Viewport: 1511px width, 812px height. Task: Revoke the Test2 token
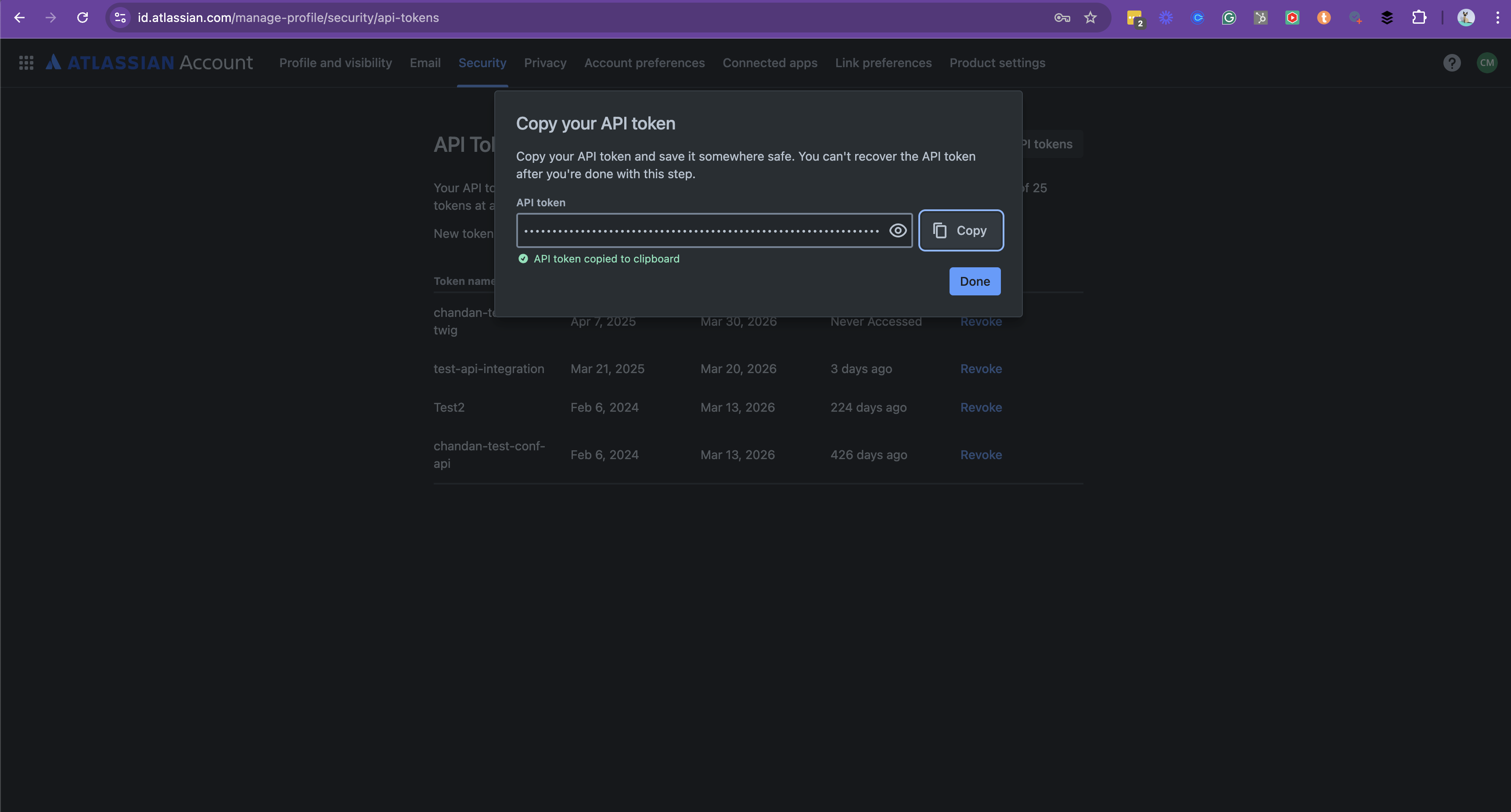pyautogui.click(x=981, y=407)
